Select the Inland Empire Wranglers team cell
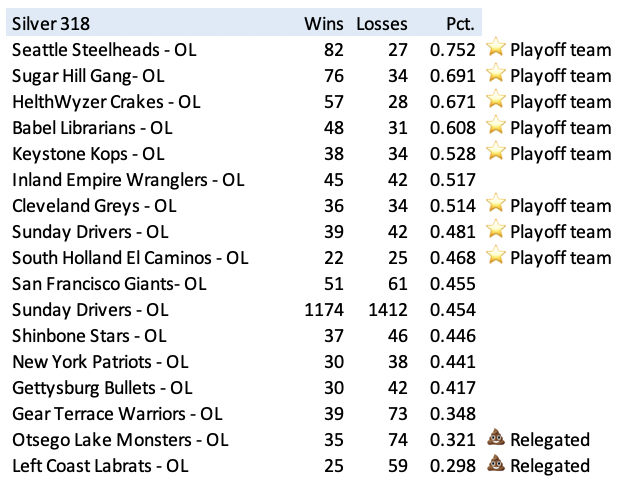 tap(128, 180)
